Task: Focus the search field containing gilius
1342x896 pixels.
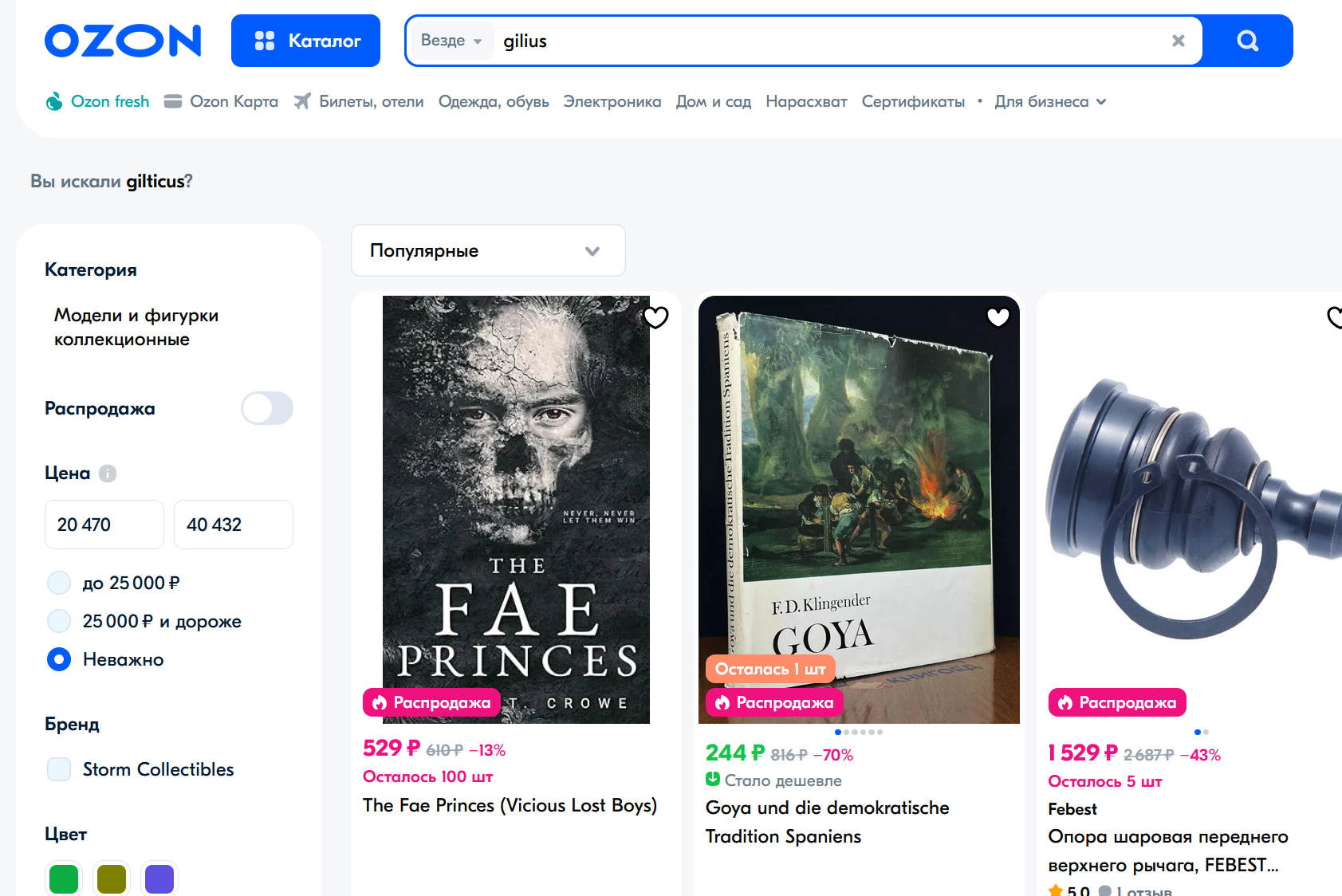Action: (829, 41)
